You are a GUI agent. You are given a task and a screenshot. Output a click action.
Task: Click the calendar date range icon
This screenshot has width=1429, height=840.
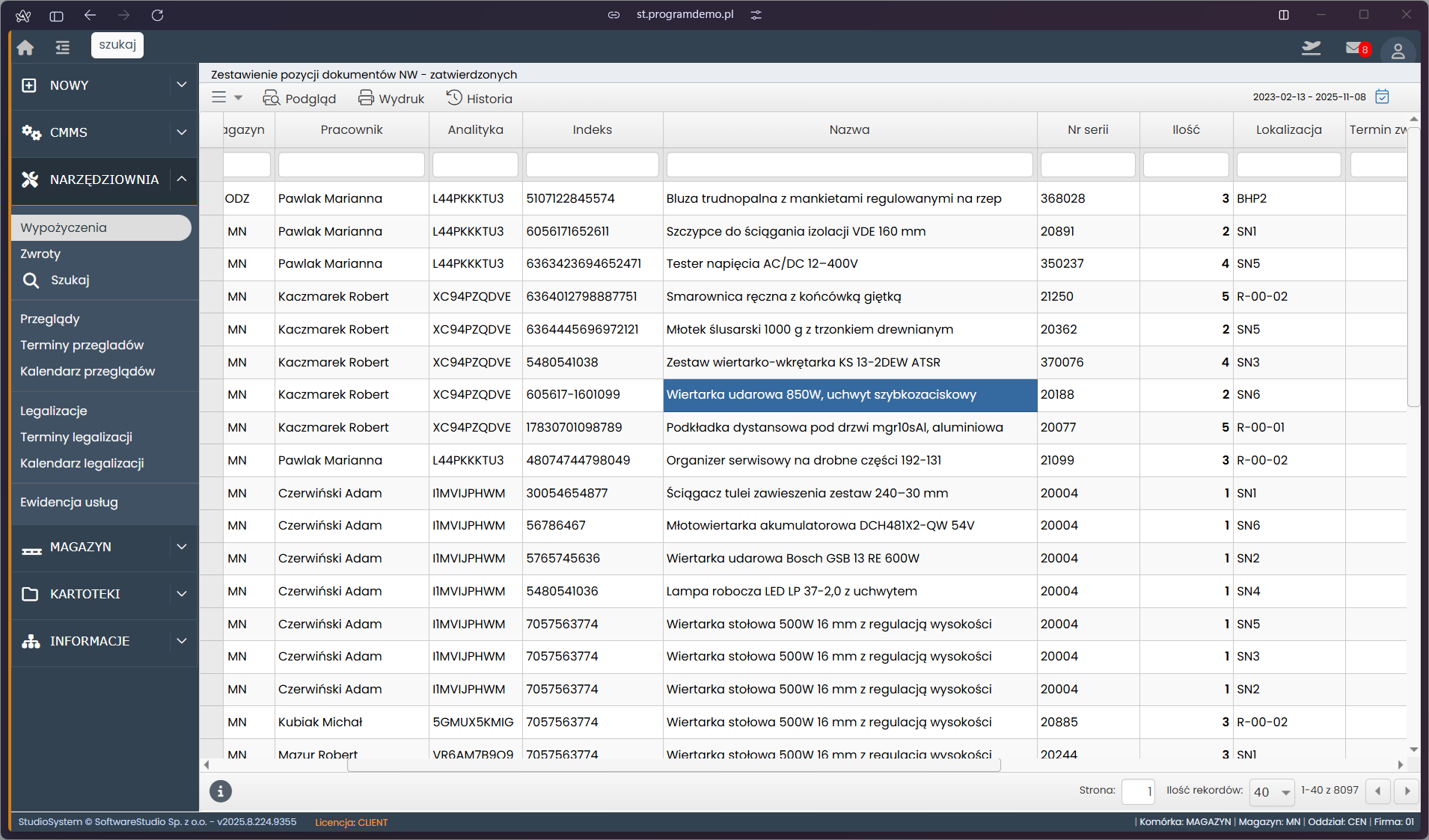1383,97
